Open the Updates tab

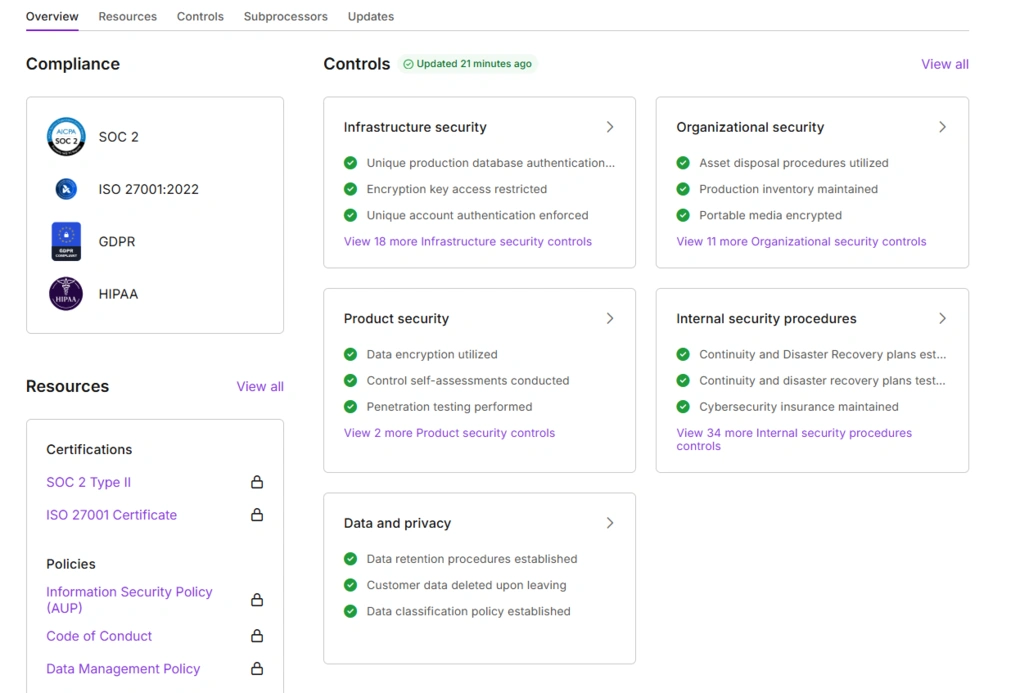point(370,16)
